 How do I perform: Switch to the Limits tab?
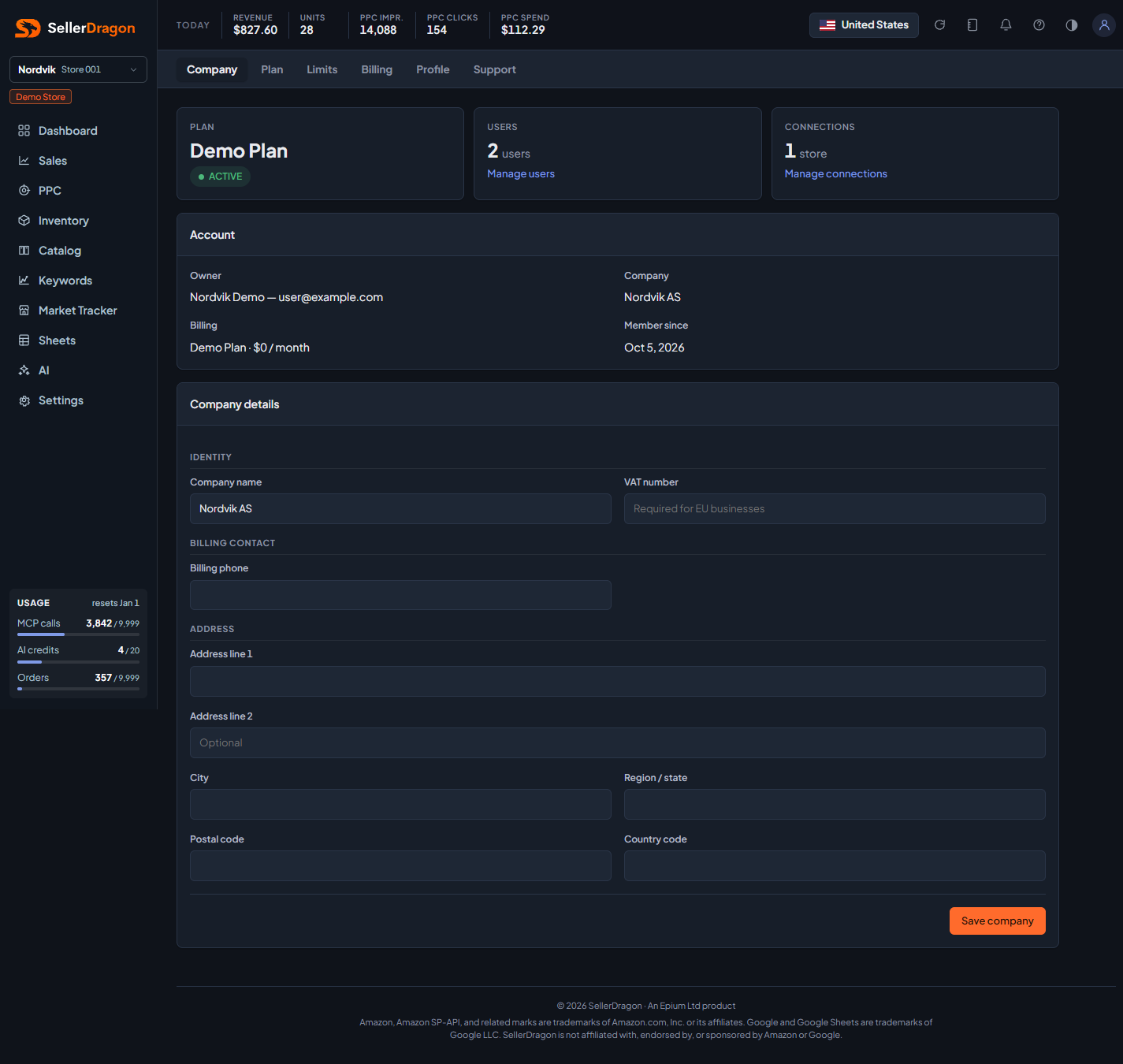point(322,69)
